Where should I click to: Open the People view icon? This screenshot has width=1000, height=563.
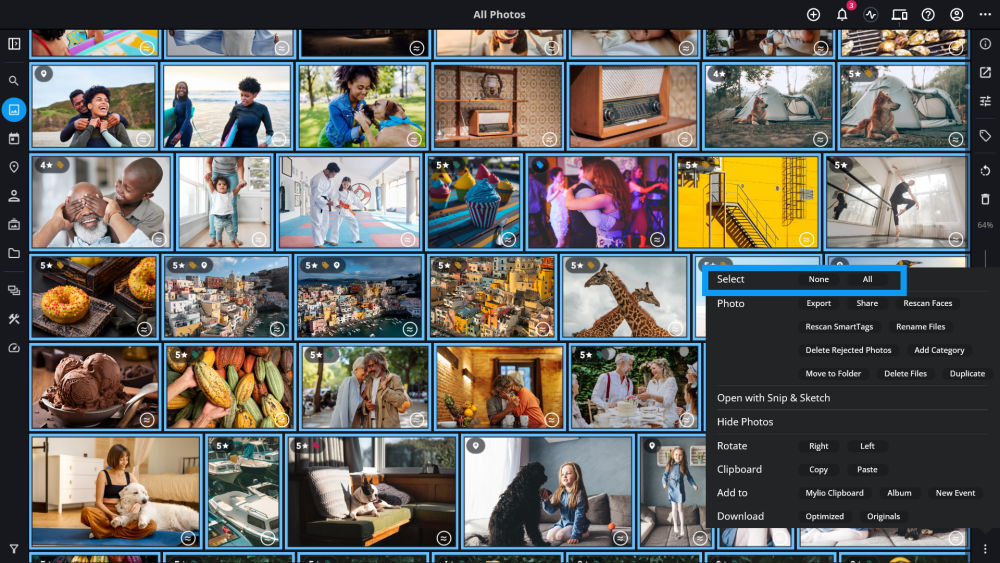(x=14, y=196)
